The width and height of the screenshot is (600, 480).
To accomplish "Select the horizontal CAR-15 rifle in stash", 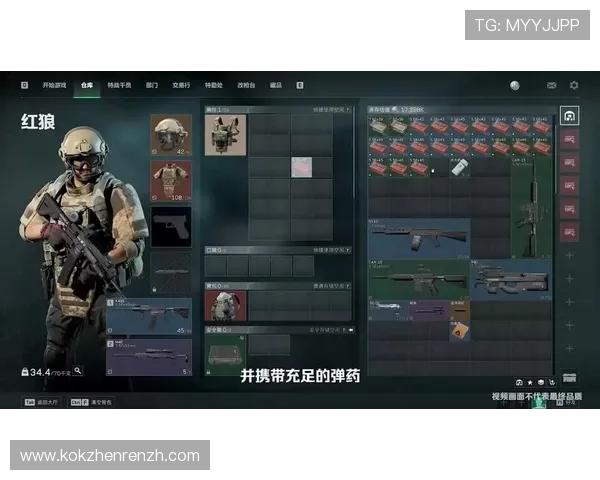I will tap(419, 279).
